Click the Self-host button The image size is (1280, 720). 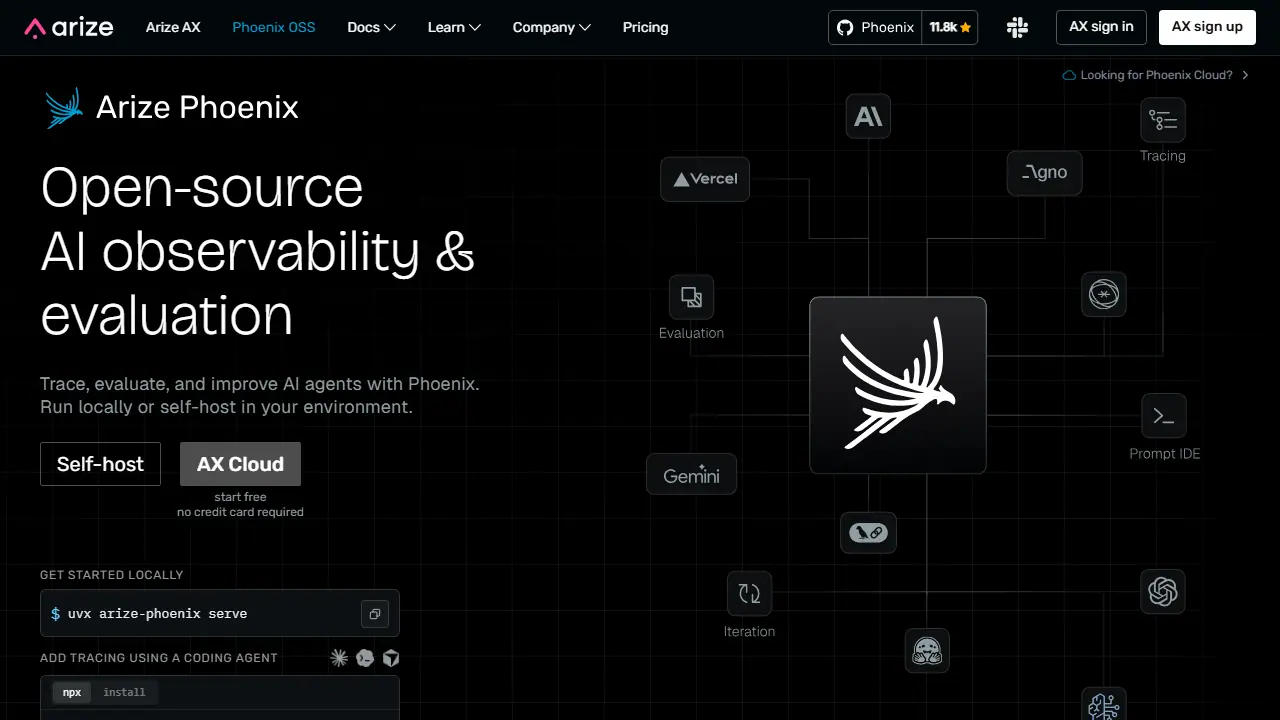pyautogui.click(x=100, y=464)
